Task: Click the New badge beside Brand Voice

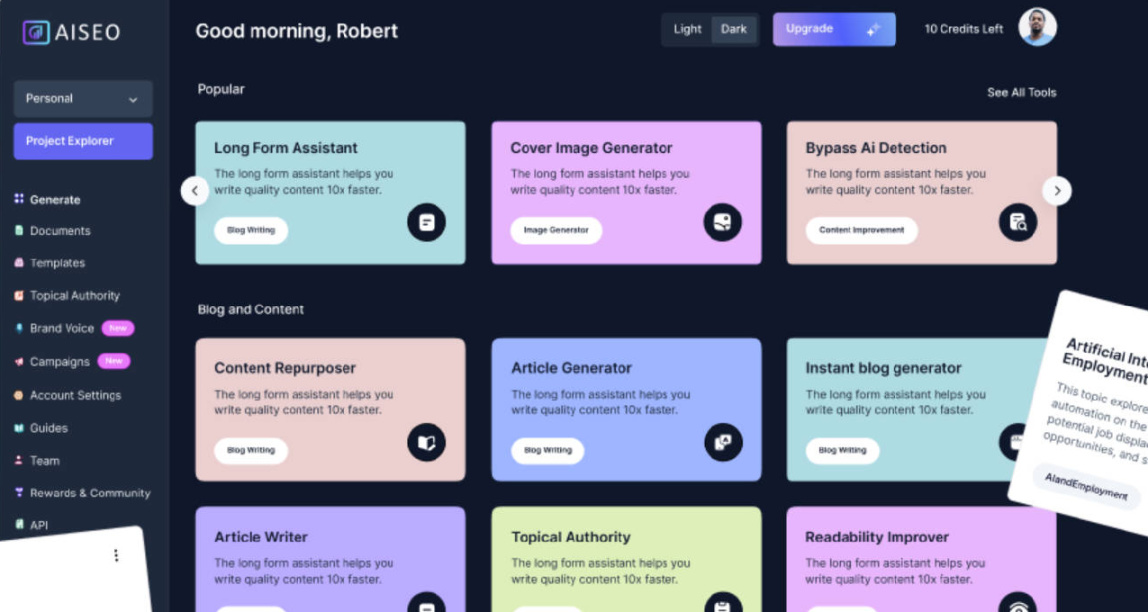Action: (118, 329)
